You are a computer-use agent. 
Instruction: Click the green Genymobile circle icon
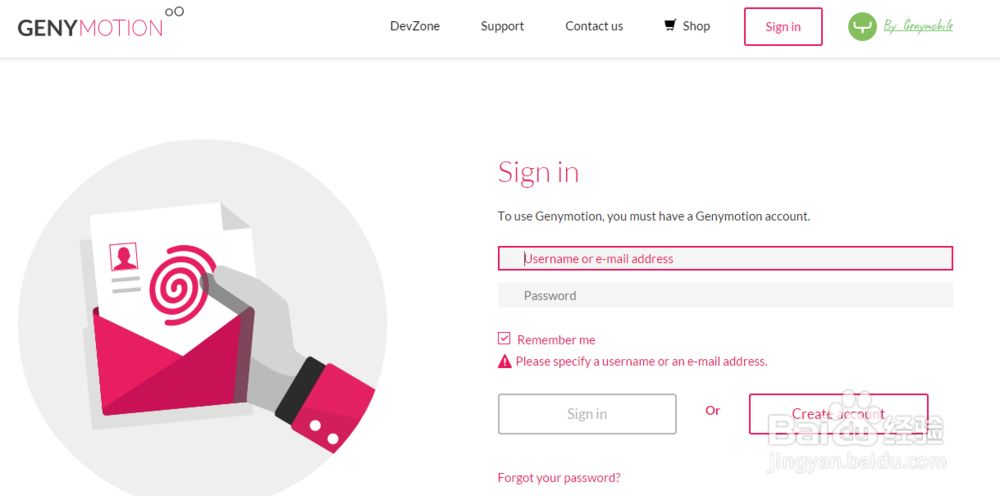tap(862, 27)
